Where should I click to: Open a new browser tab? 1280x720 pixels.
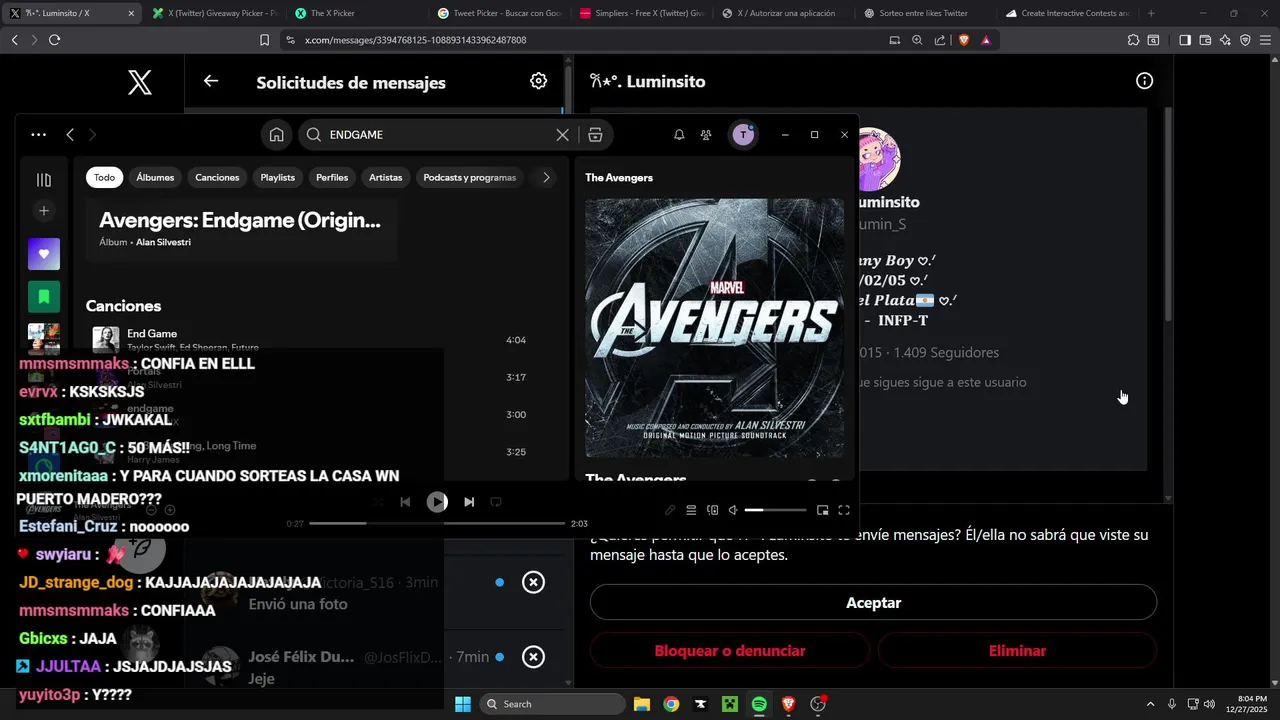[1151, 13]
